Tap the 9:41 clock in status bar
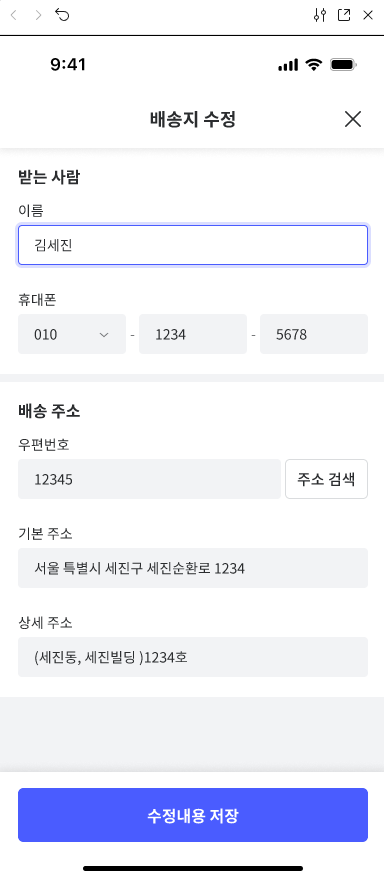 pos(68,65)
